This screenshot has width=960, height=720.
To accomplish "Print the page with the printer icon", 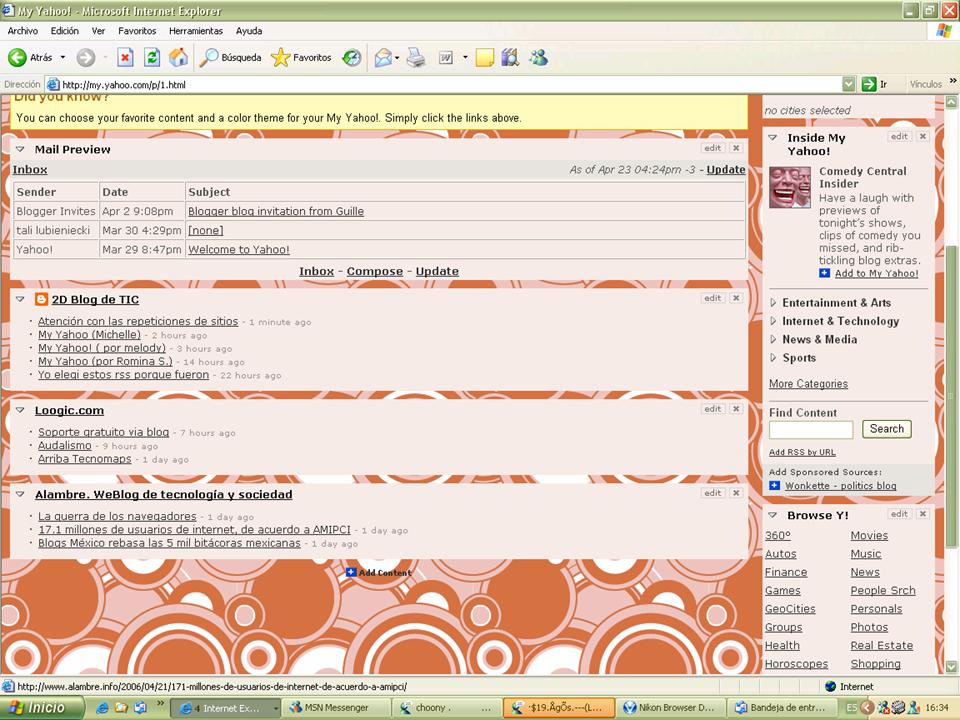I will coord(416,58).
